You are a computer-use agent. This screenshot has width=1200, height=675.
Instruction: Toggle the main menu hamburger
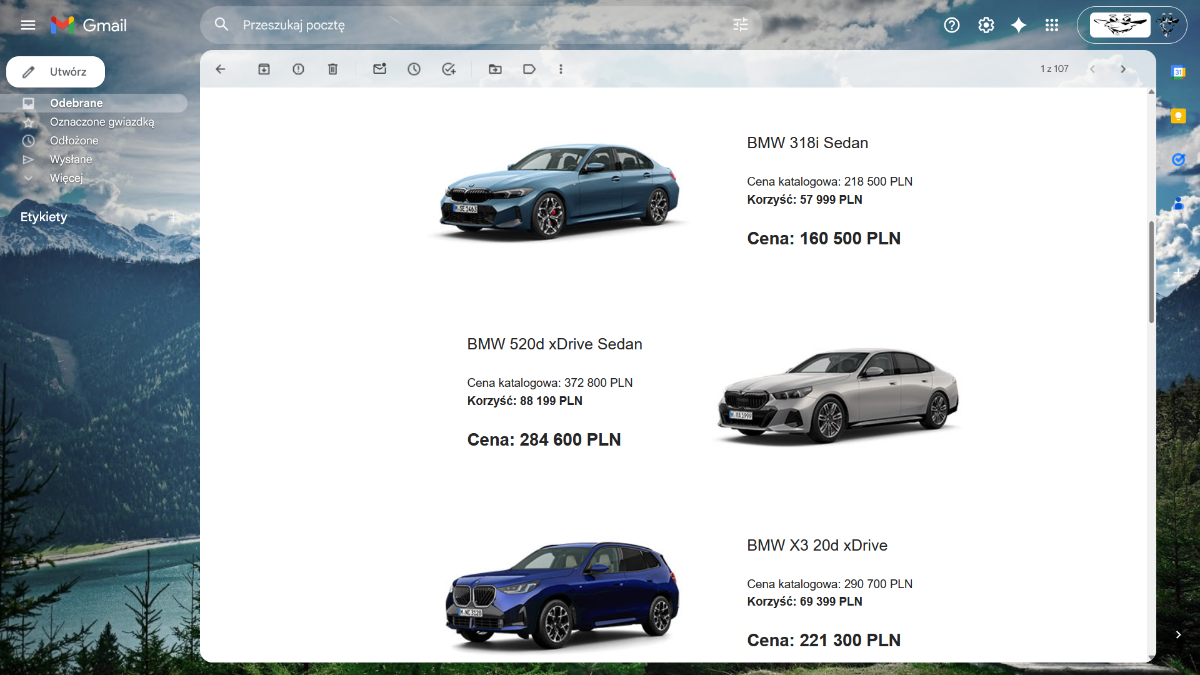pyautogui.click(x=28, y=25)
